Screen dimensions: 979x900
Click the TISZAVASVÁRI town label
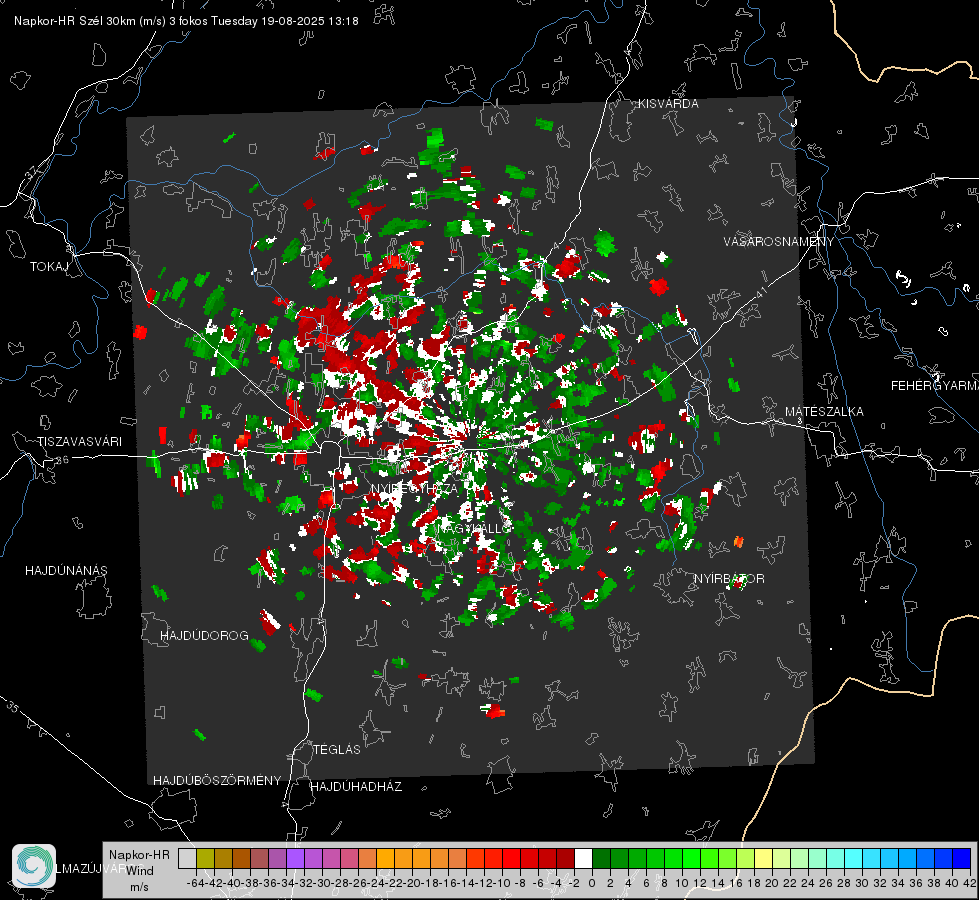(x=79, y=442)
